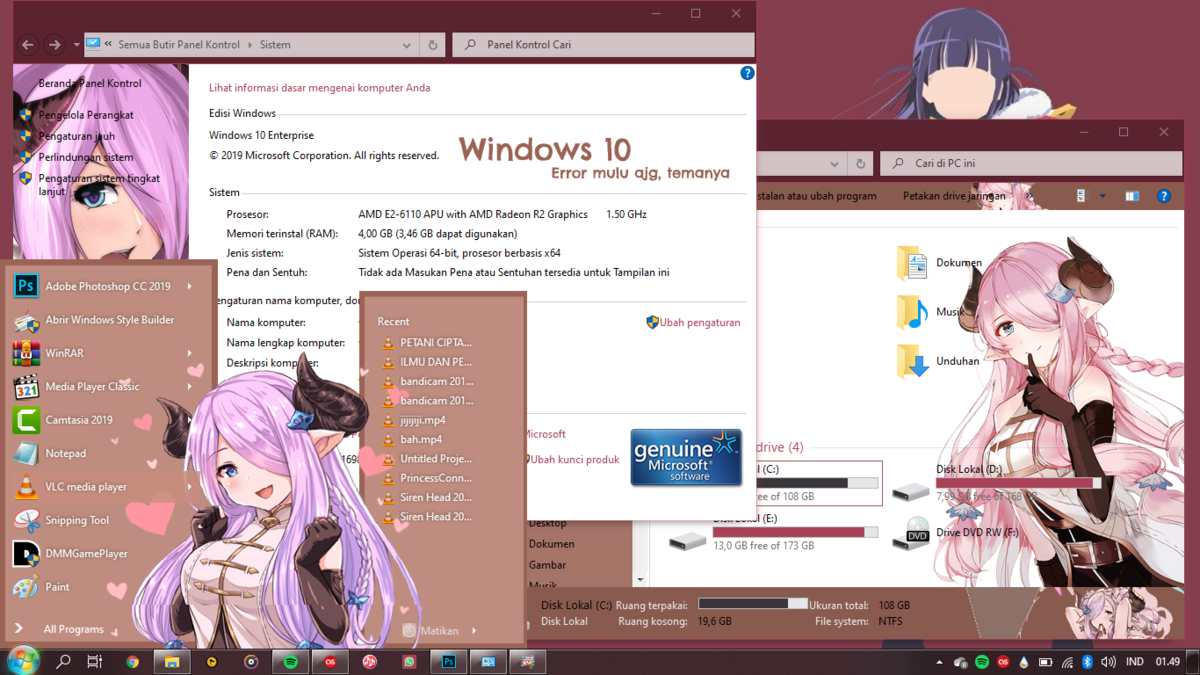Launch WinRAR from the start menu
This screenshot has height=675, width=1200.
click(x=64, y=353)
